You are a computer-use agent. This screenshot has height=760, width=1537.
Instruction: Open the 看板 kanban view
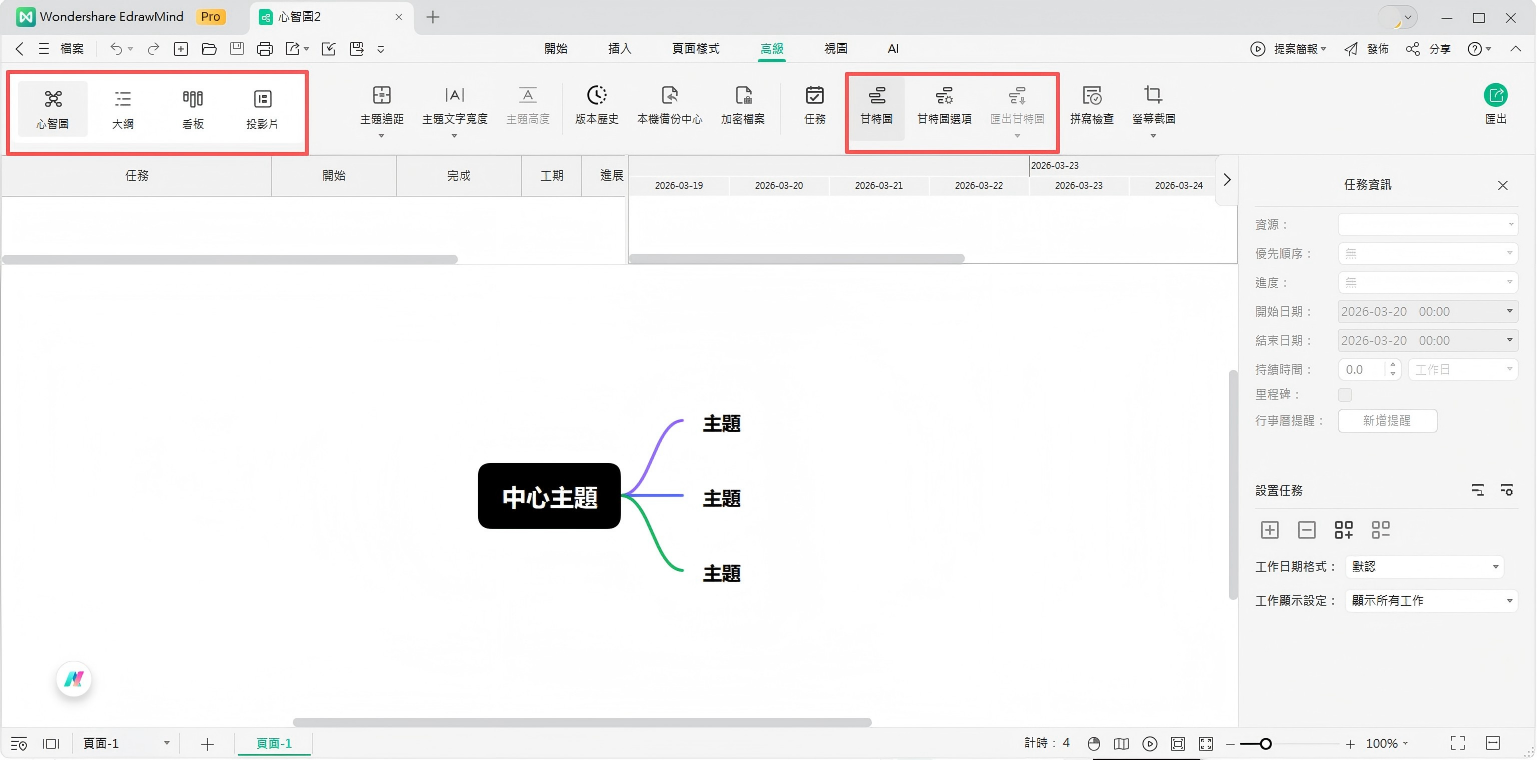(193, 108)
